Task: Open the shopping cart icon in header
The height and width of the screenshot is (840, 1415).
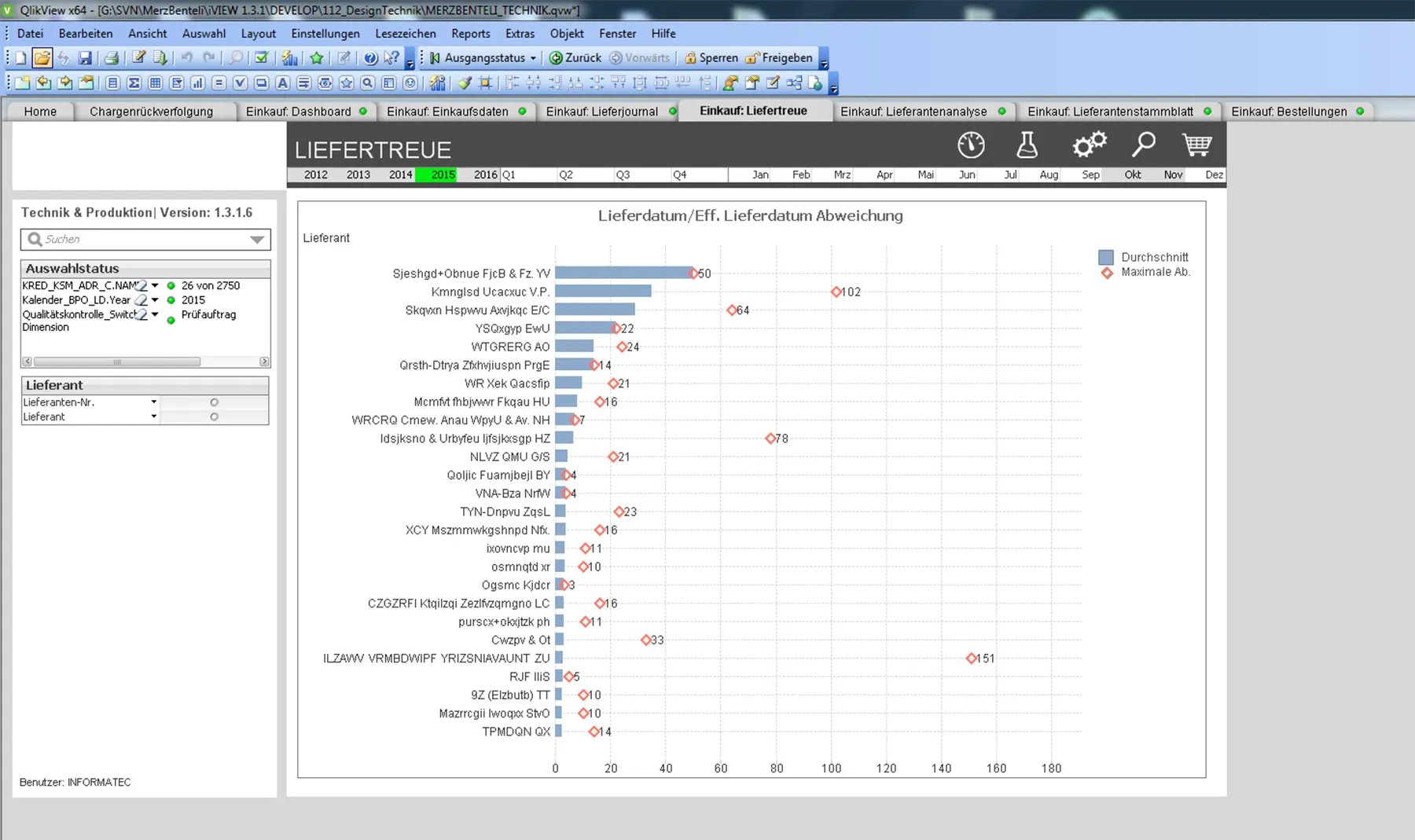Action: (1196, 145)
